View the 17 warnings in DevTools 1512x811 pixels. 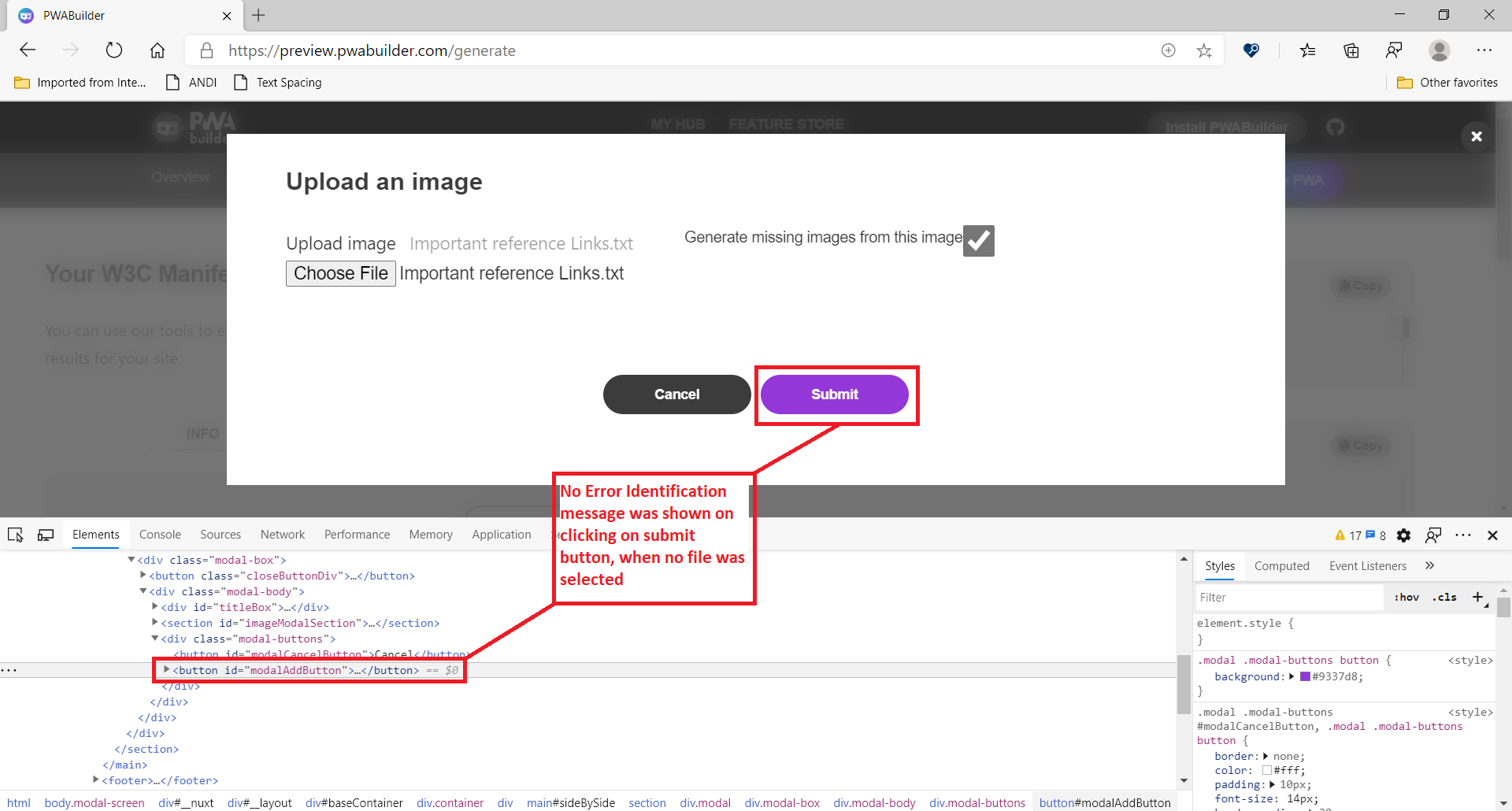[x=1347, y=535]
